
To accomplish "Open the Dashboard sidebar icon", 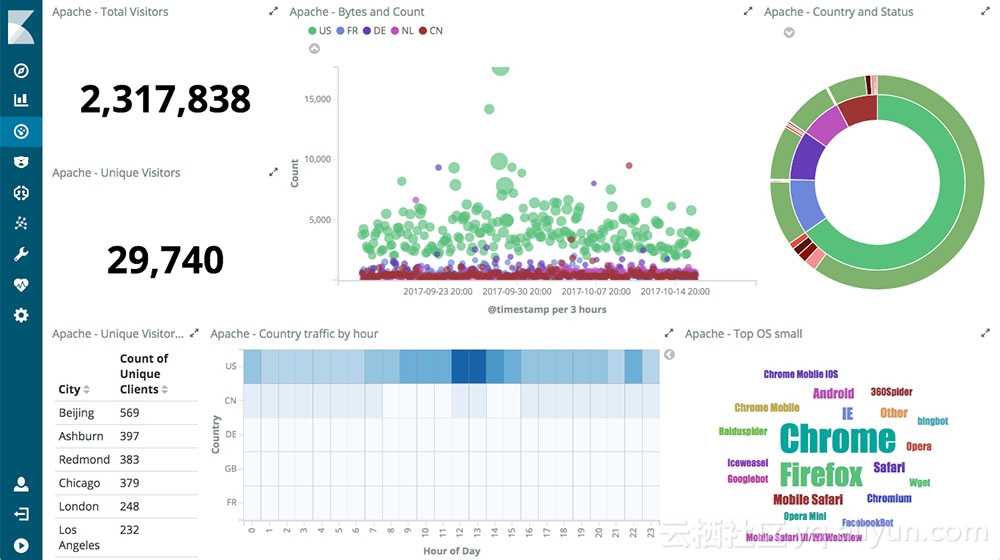I will click(21, 131).
